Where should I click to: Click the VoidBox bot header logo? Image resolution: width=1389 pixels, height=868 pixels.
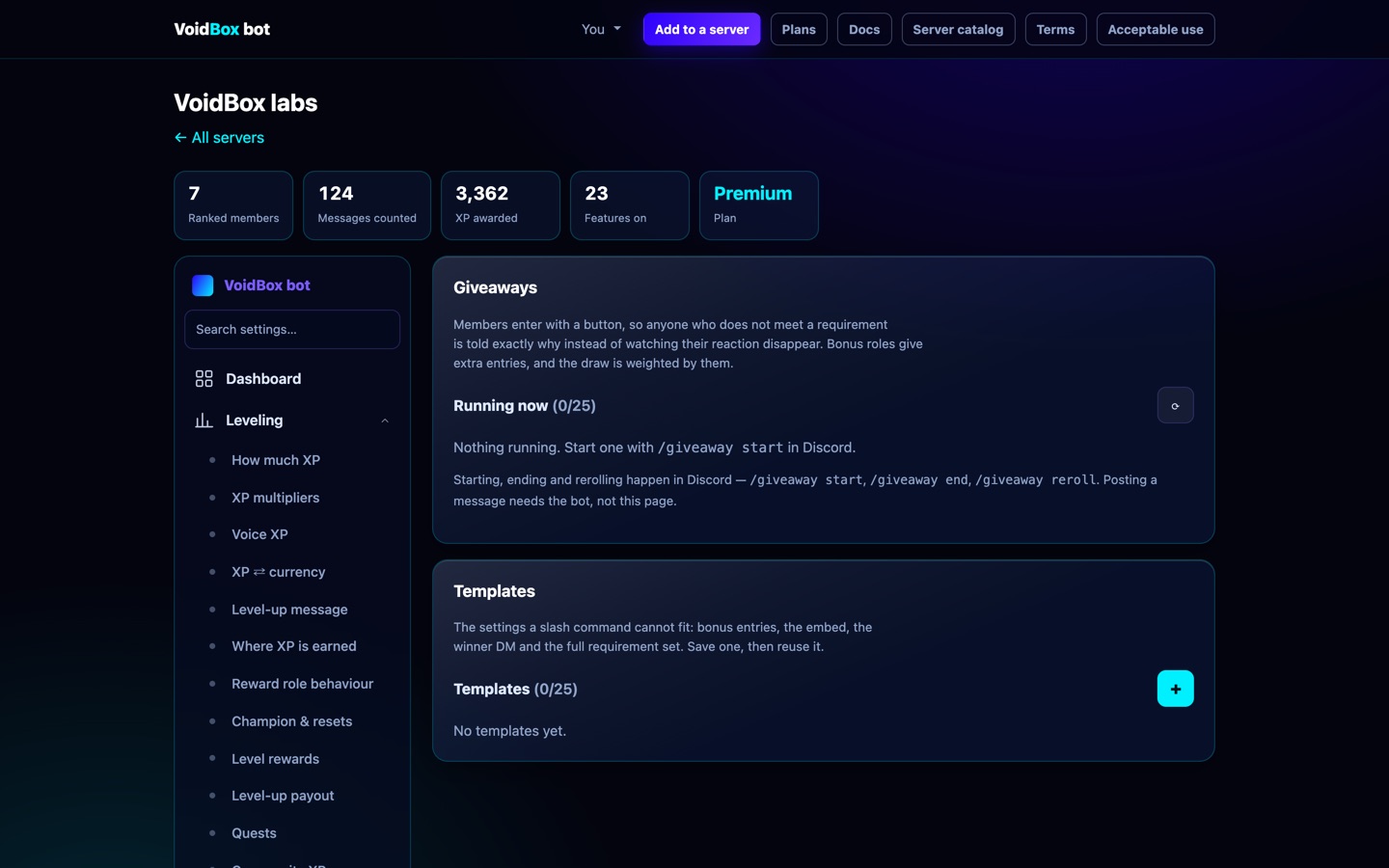pyautogui.click(x=222, y=29)
